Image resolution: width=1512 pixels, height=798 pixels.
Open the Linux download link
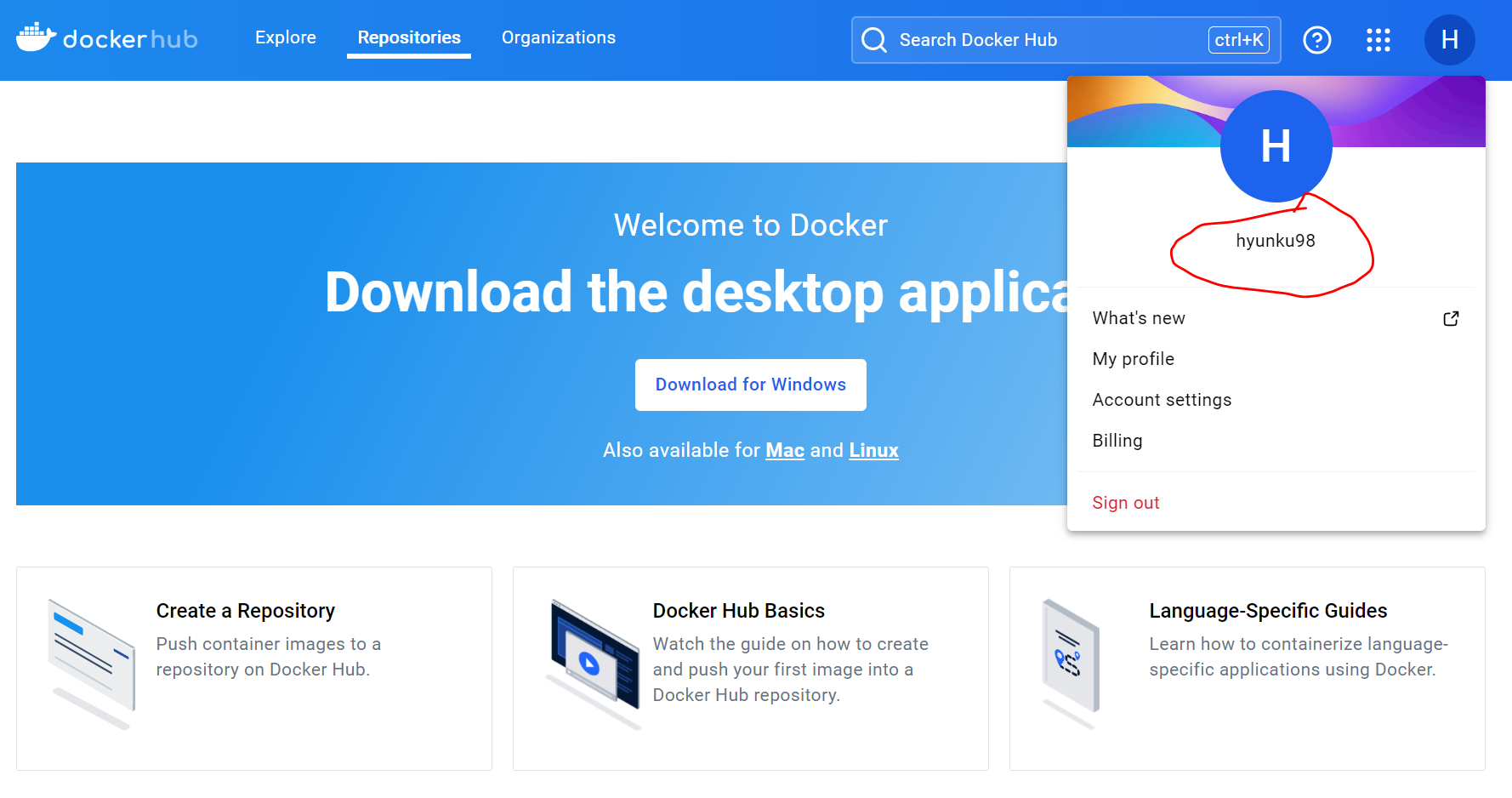[873, 449]
